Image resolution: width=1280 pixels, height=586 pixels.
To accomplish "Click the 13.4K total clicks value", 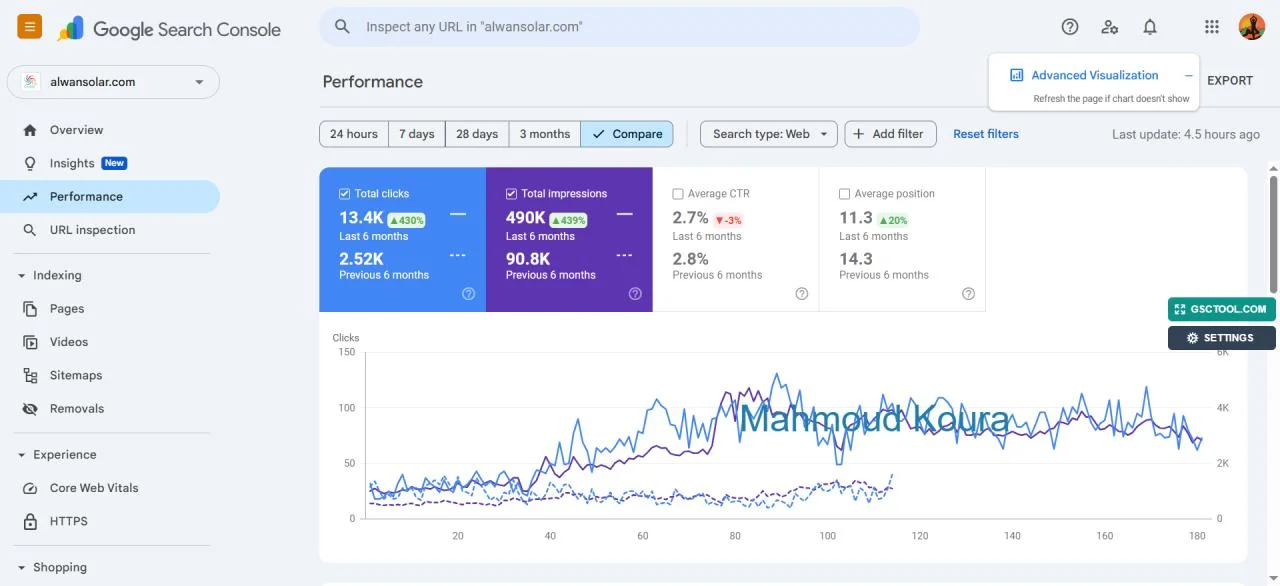I will point(361,218).
